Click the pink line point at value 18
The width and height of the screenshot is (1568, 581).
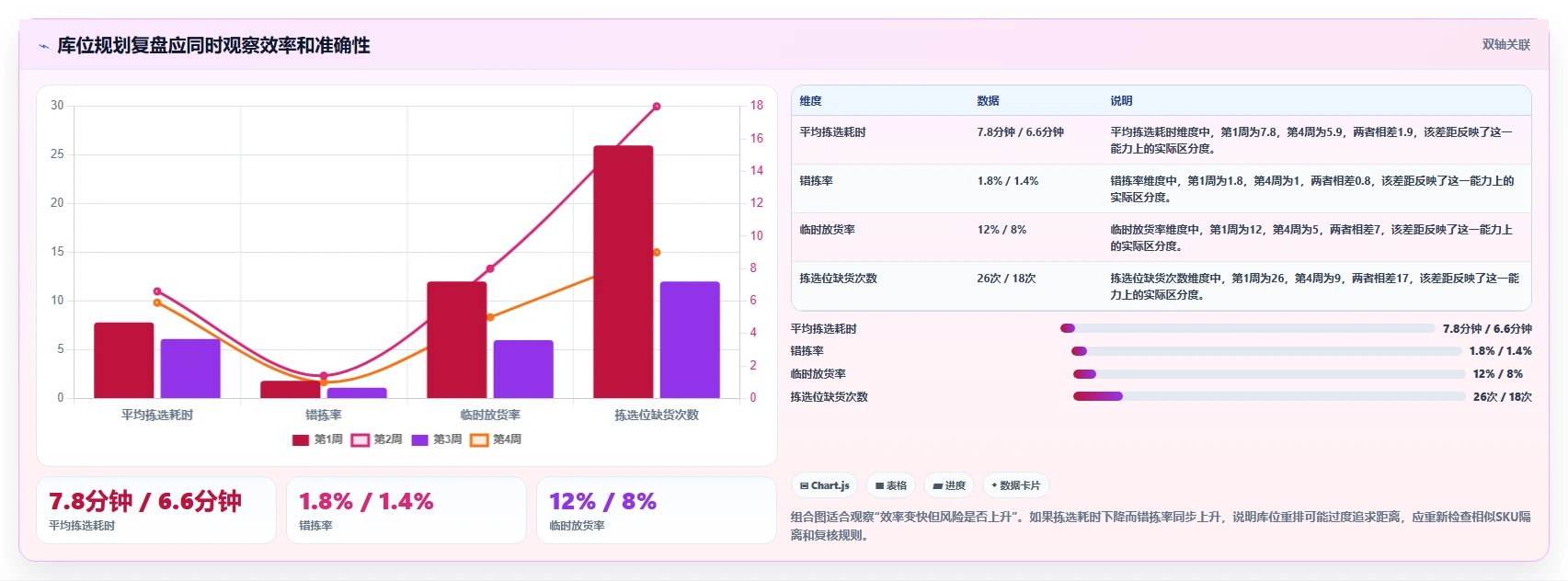click(657, 107)
